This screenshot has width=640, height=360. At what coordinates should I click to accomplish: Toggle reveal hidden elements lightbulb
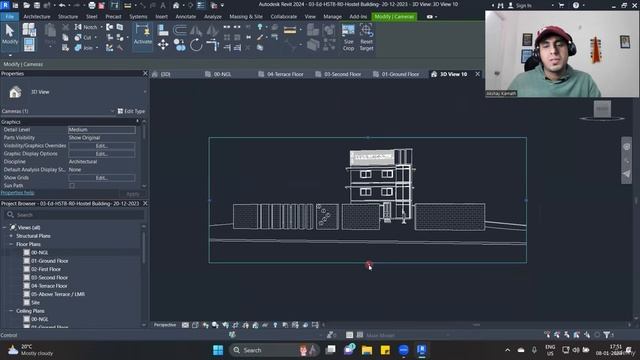click(x=275, y=325)
